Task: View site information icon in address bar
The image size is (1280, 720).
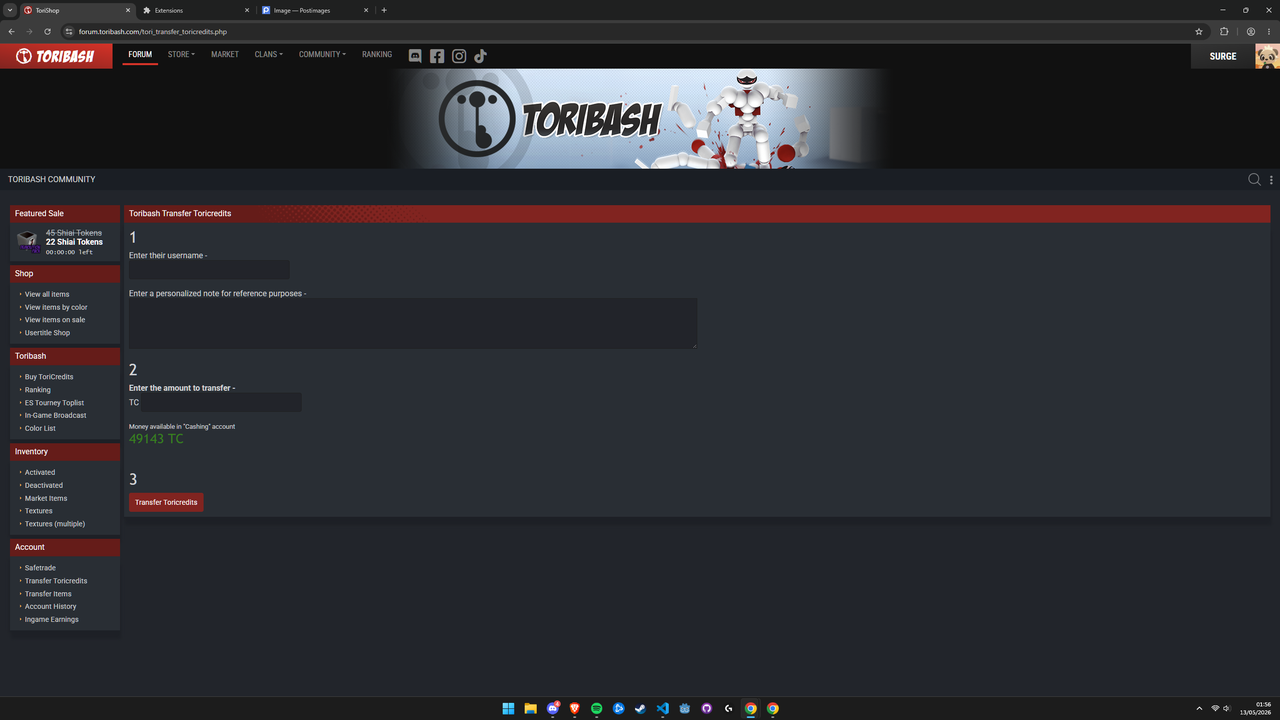Action: pos(69,31)
